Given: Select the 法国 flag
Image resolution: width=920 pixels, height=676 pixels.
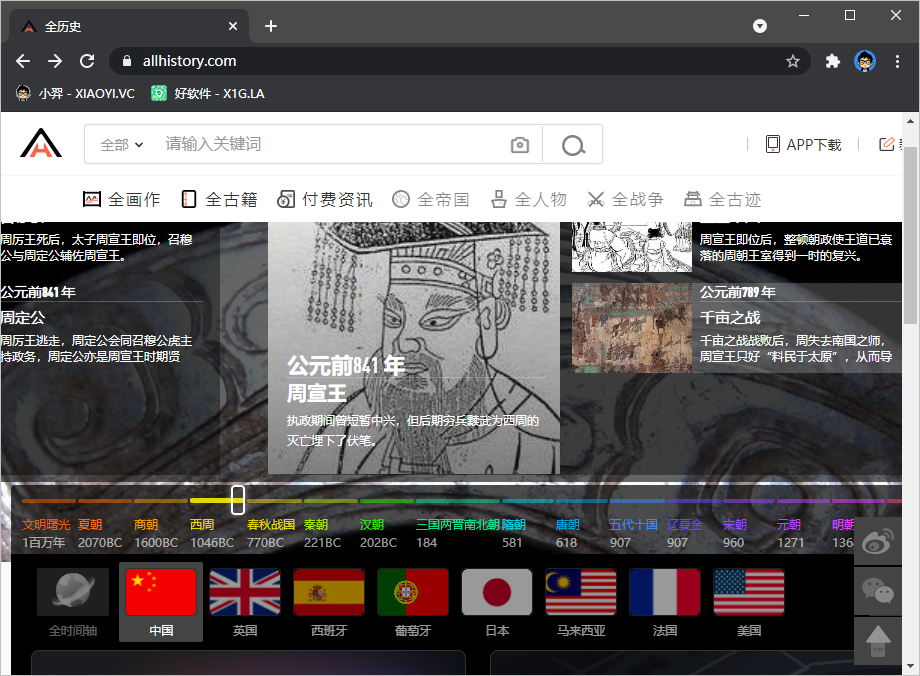Looking at the screenshot, I should click(665, 592).
